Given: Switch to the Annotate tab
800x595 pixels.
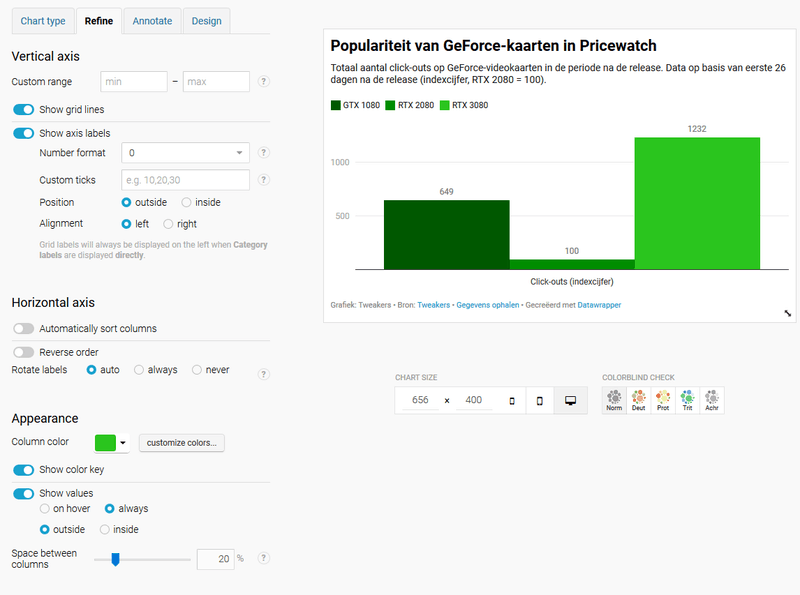Looking at the screenshot, I should pos(152,21).
